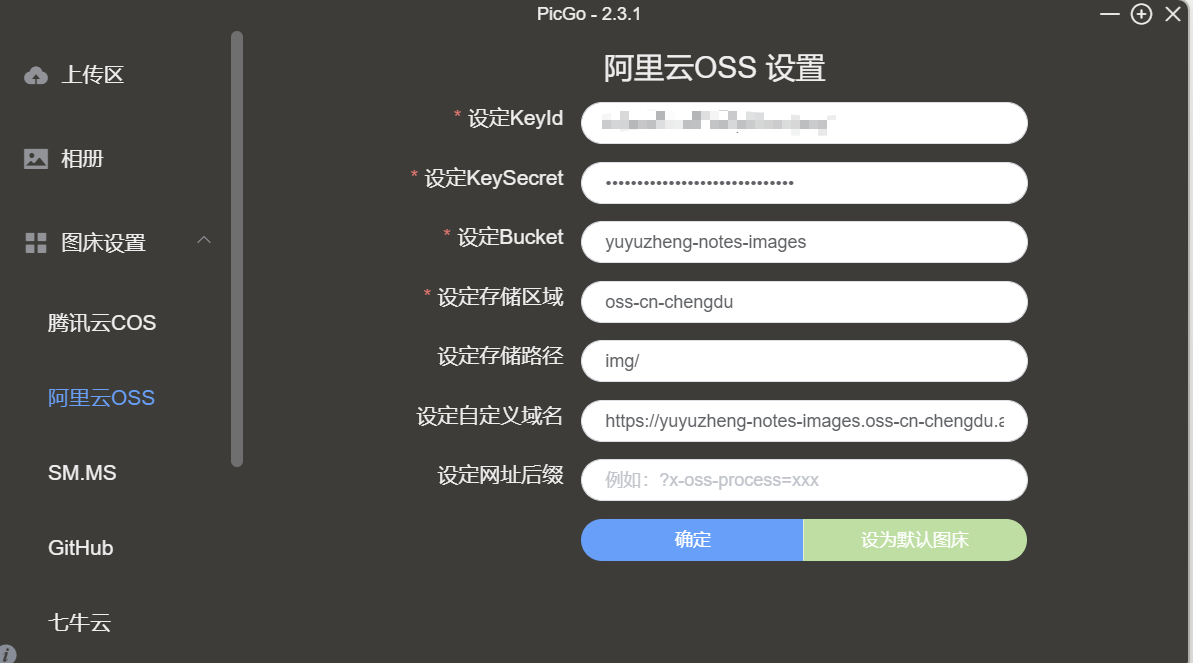Open the 相册 album page
This screenshot has height=663, width=1193.
coord(82,159)
